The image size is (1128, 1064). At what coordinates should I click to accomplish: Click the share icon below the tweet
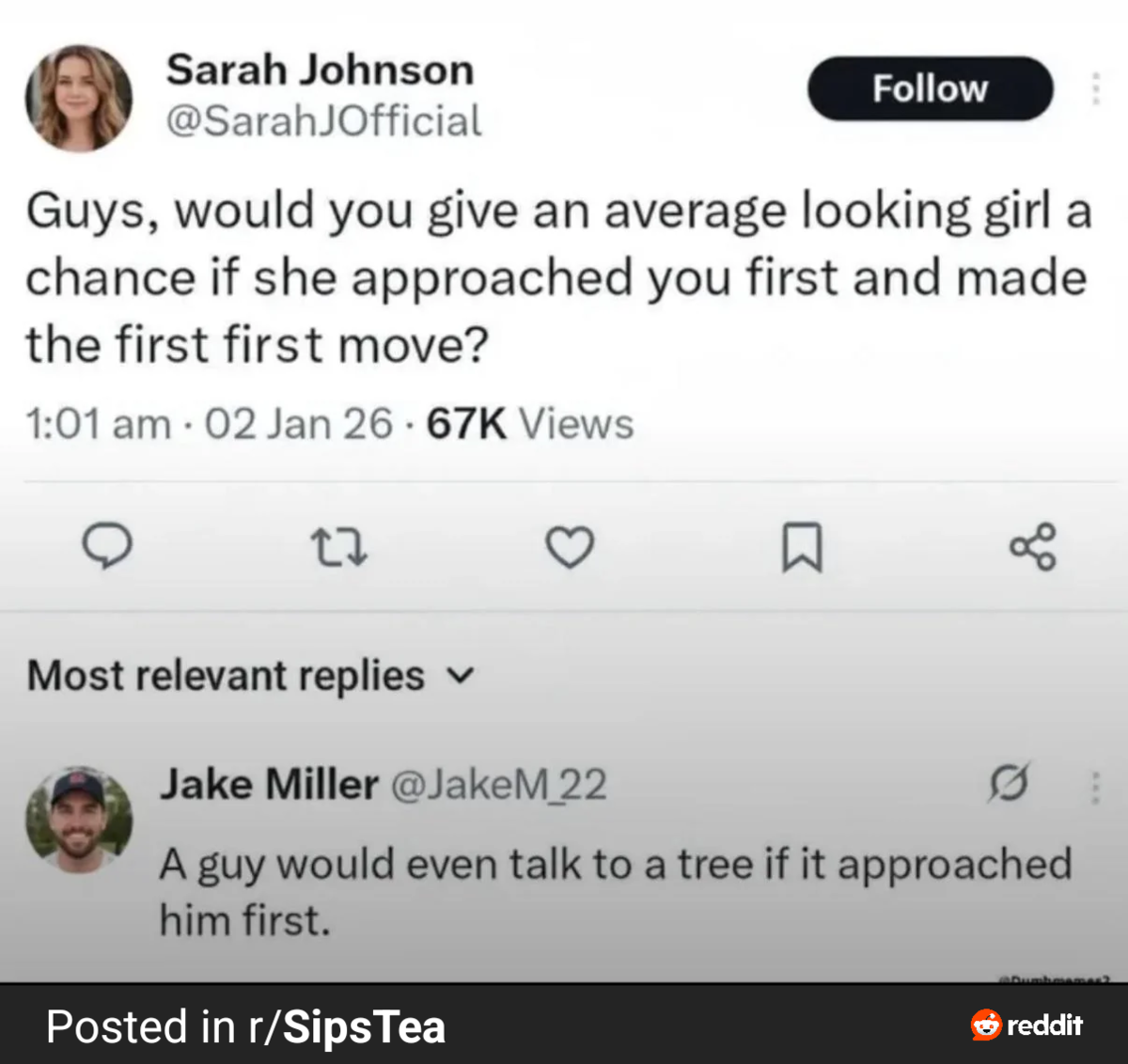click(1032, 547)
